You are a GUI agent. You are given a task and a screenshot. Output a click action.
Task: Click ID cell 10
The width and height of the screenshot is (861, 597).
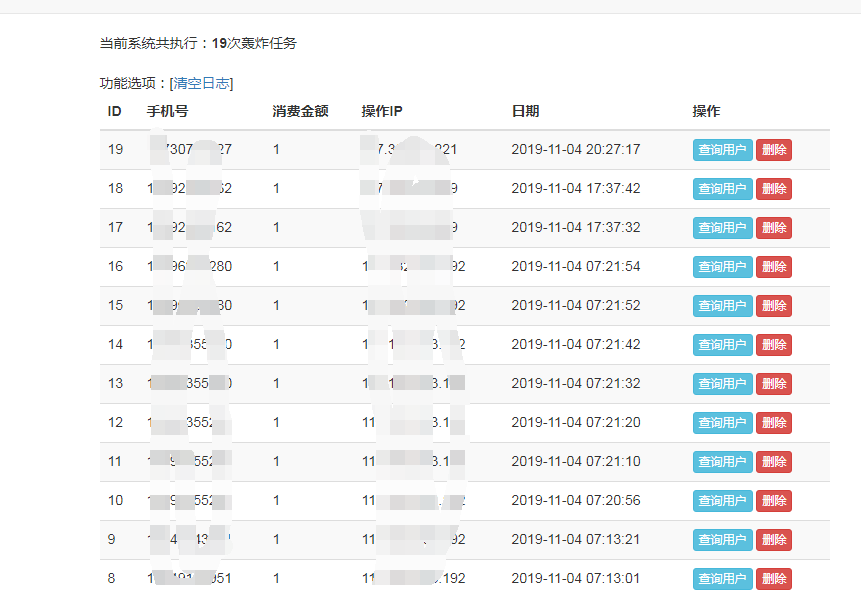115,500
